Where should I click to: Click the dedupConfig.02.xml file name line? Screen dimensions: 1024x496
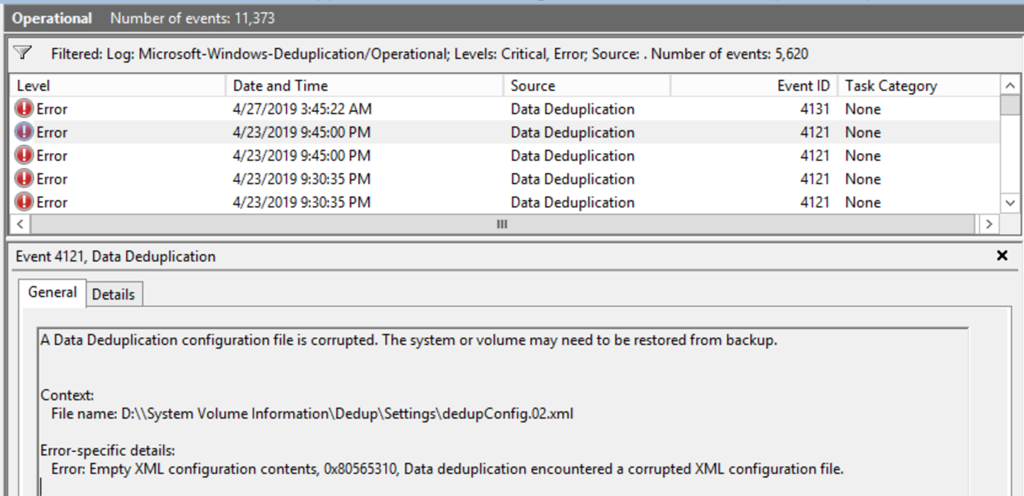(x=301, y=413)
